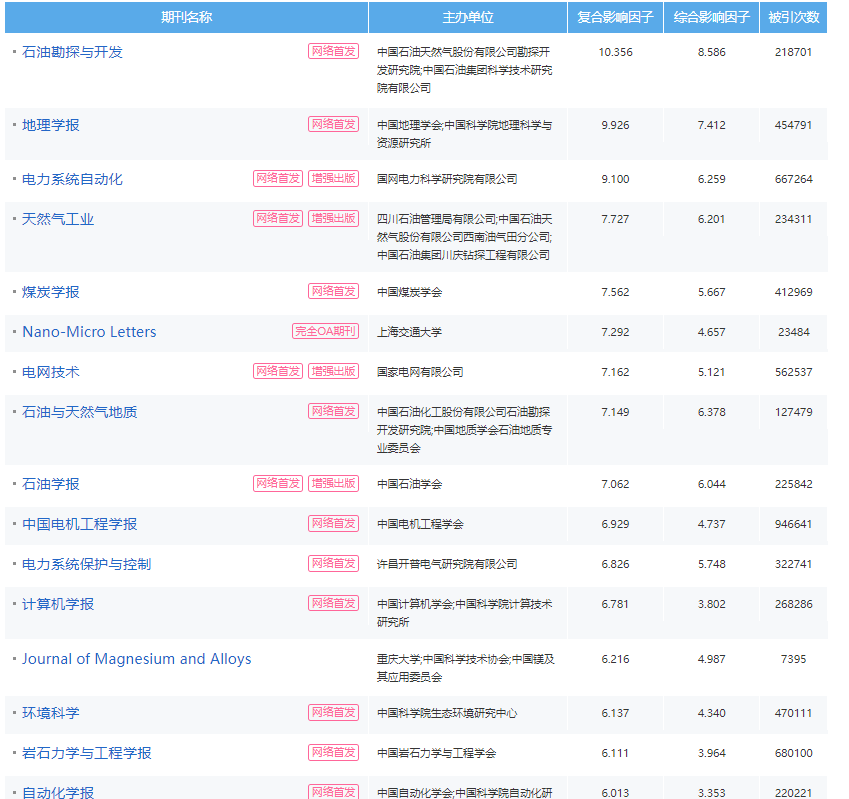Click 增强出版 tag of 电力系统自动化

pos(334,178)
